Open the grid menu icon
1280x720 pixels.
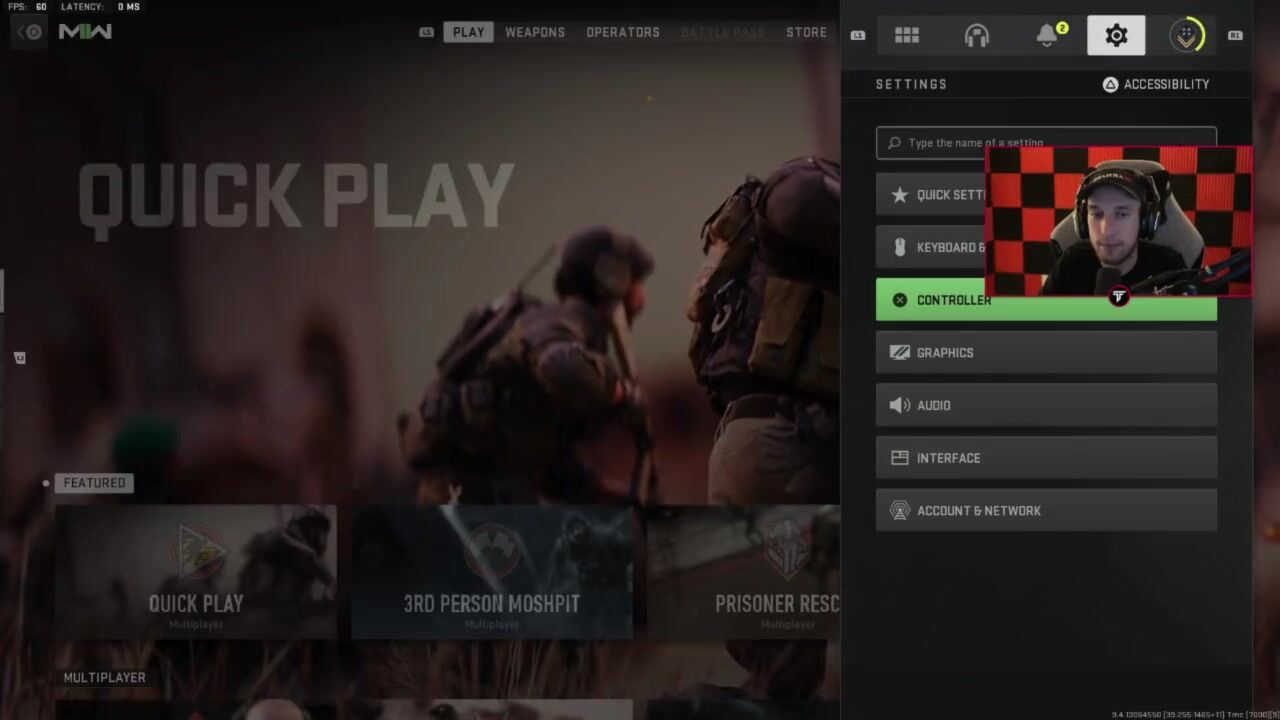(906, 36)
